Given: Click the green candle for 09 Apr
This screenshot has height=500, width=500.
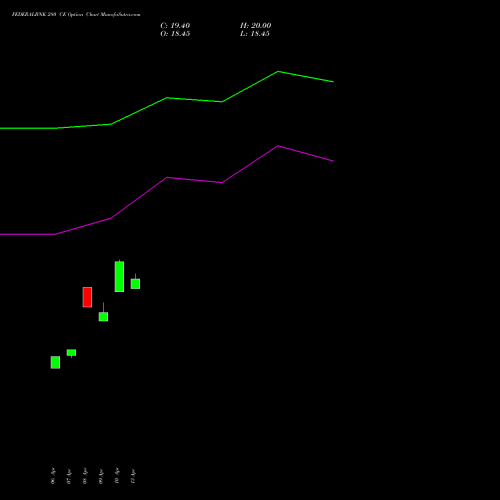Looking at the screenshot, I should 103,316.
